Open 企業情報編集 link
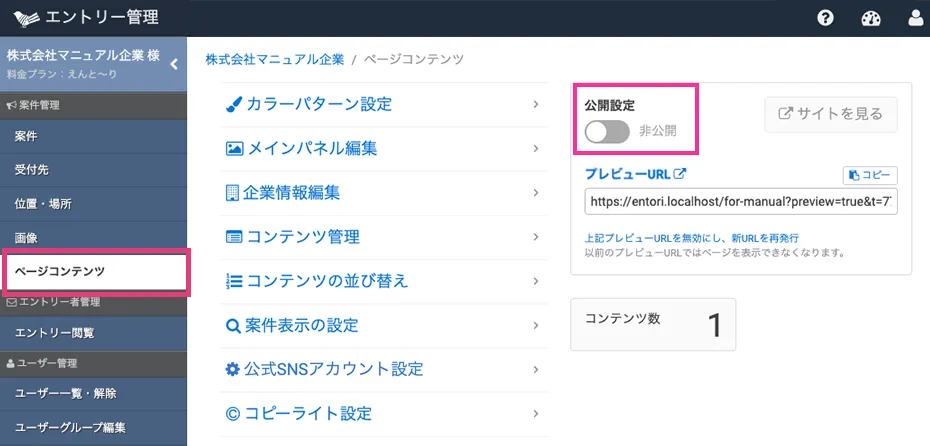Viewport: 930px width, 446px height. pyautogui.click(x=291, y=193)
